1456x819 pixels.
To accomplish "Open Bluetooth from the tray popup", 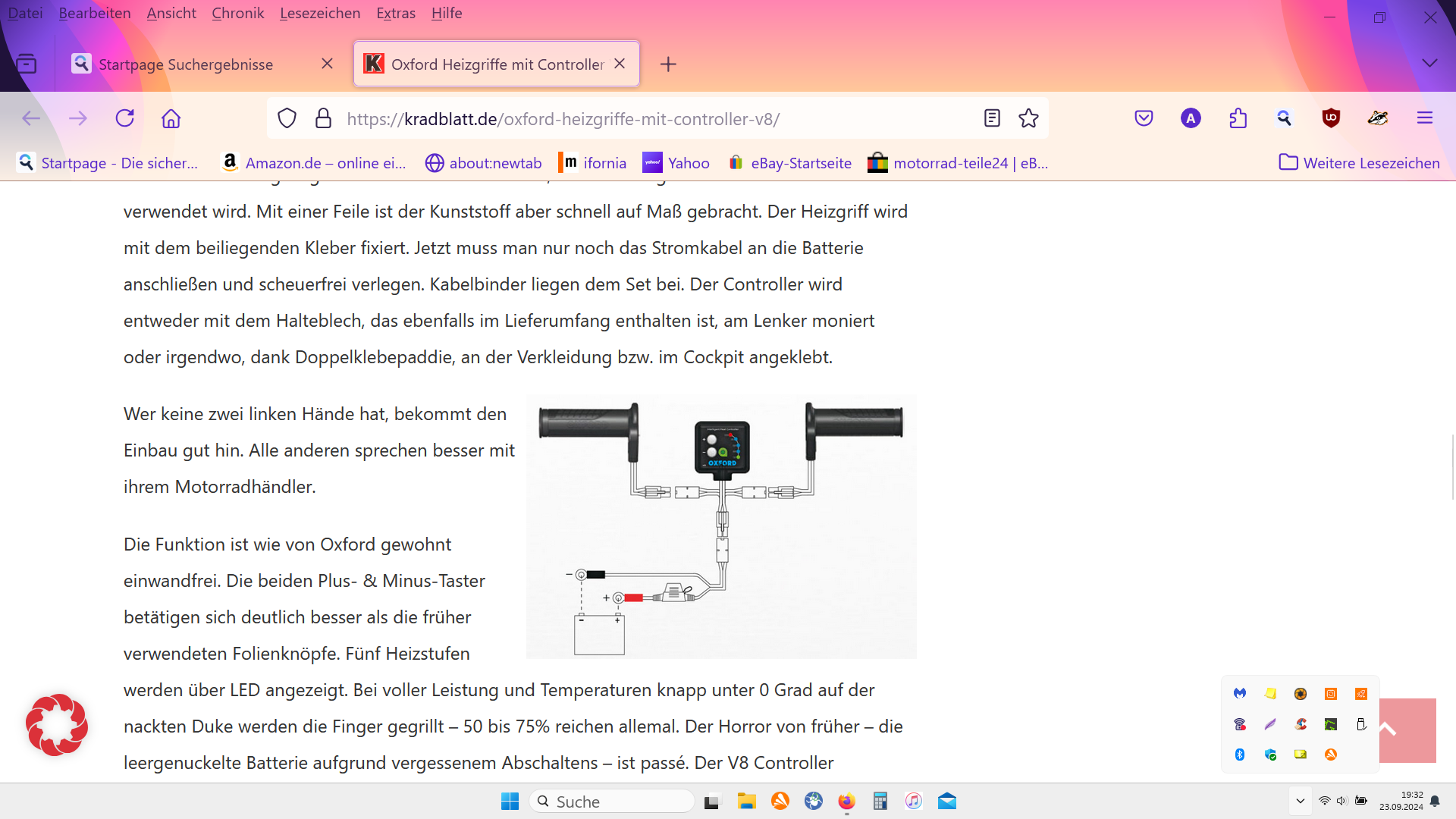I will pos(1240,755).
